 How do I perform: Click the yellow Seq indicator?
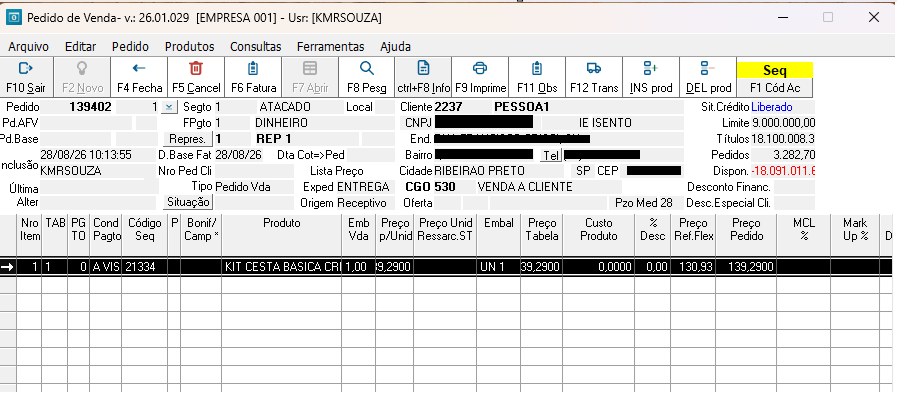[x=775, y=70]
